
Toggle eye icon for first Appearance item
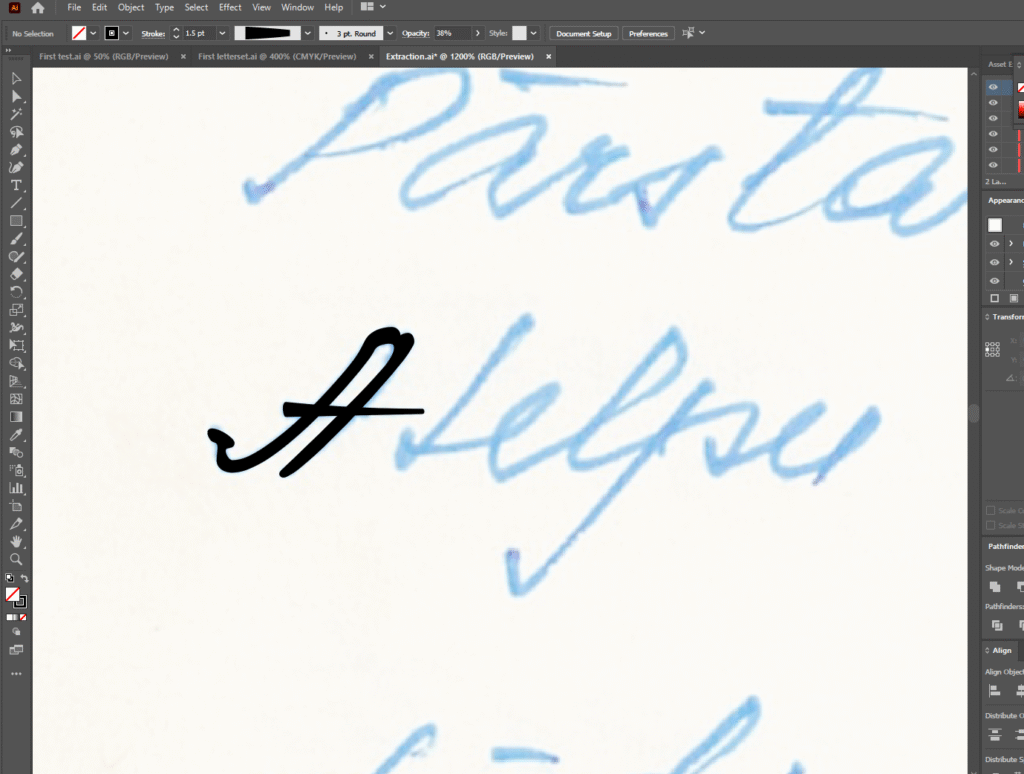[x=994, y=244]
